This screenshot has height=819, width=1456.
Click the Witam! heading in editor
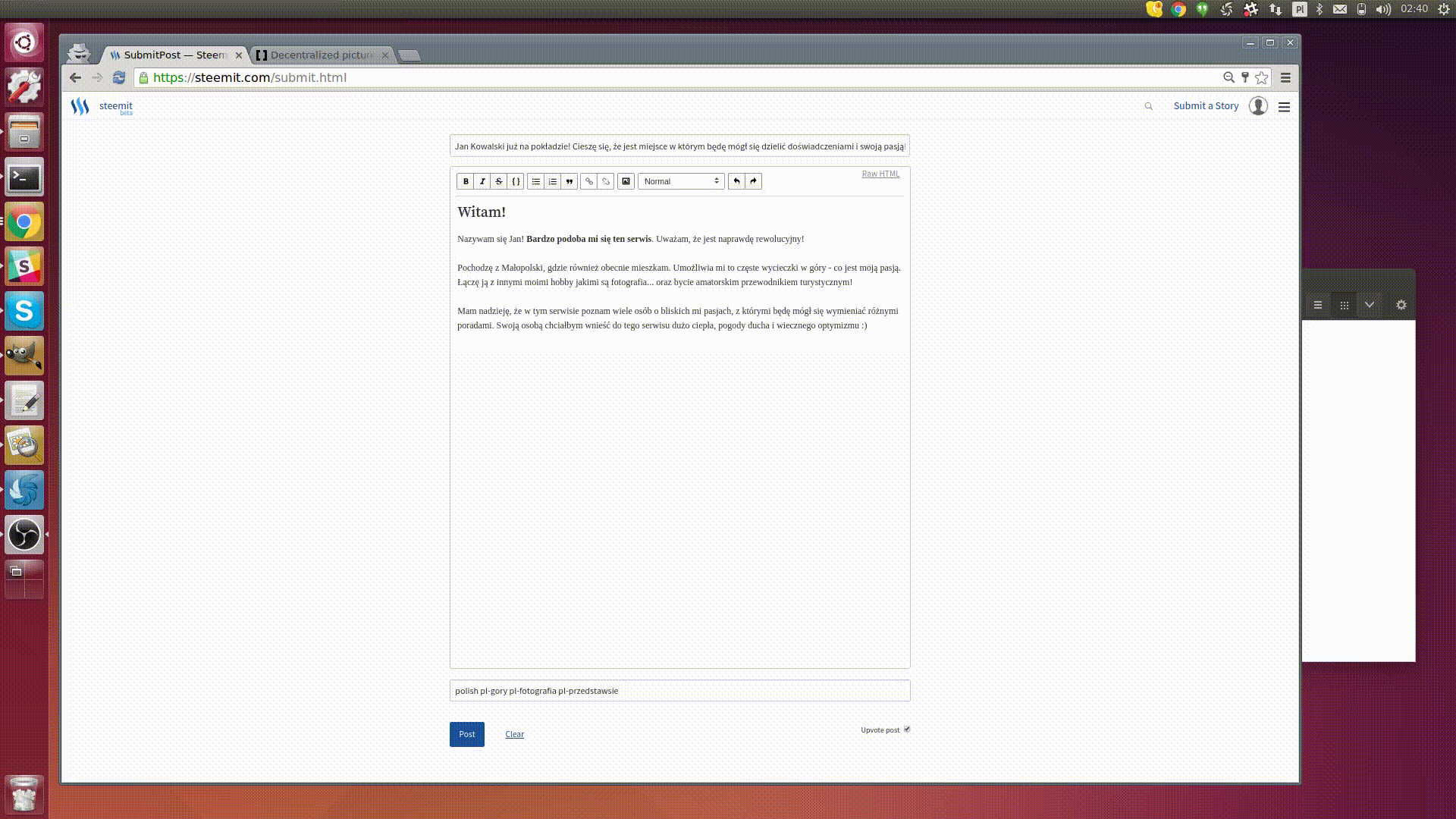(x=482, y=212)
